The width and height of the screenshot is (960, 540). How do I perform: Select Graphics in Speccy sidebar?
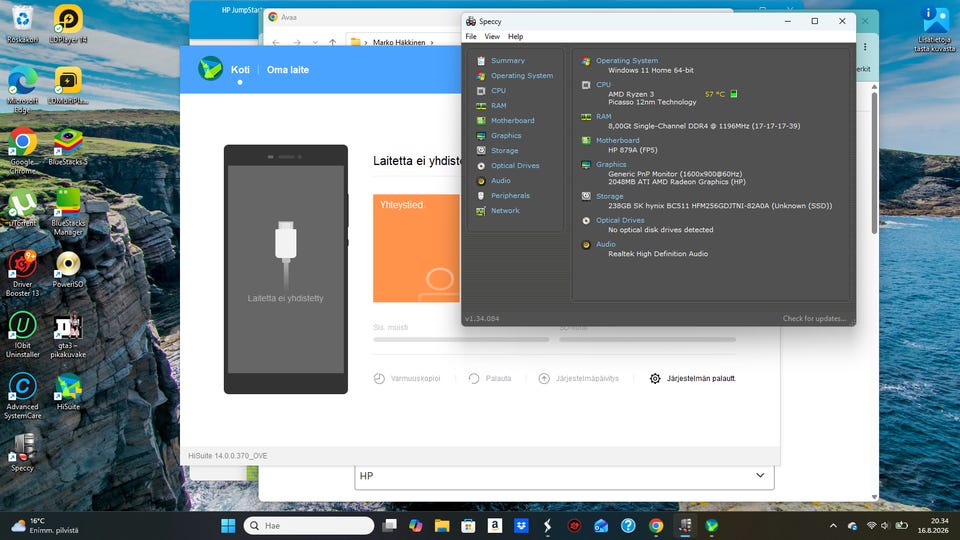[x=506, y=136]
